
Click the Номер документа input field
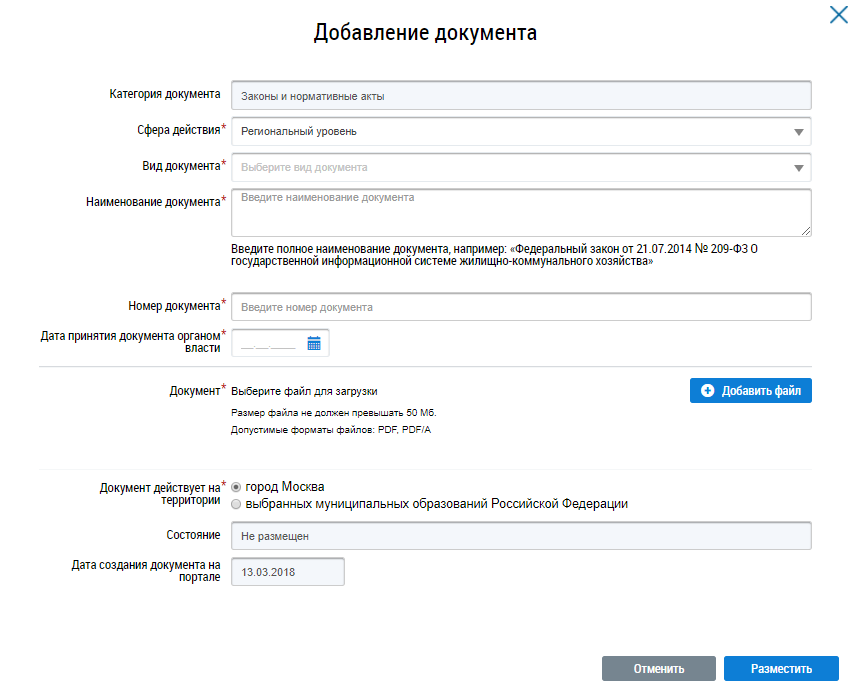point(520,307)
